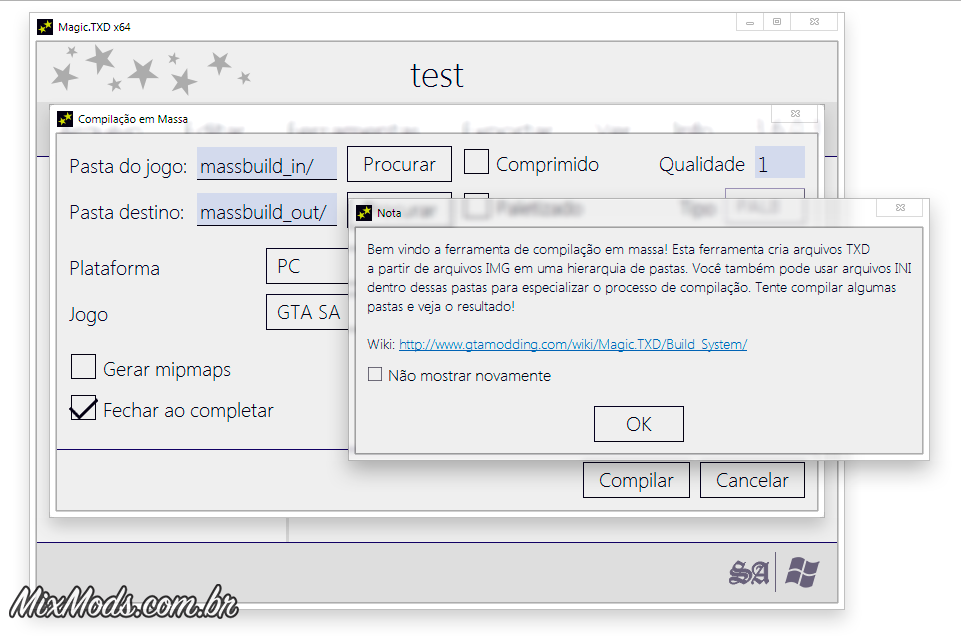This screenshot has height=639, width=961.
Task: Open the Plataforma dropdown showing PC
Action: [x=307, y=266]
